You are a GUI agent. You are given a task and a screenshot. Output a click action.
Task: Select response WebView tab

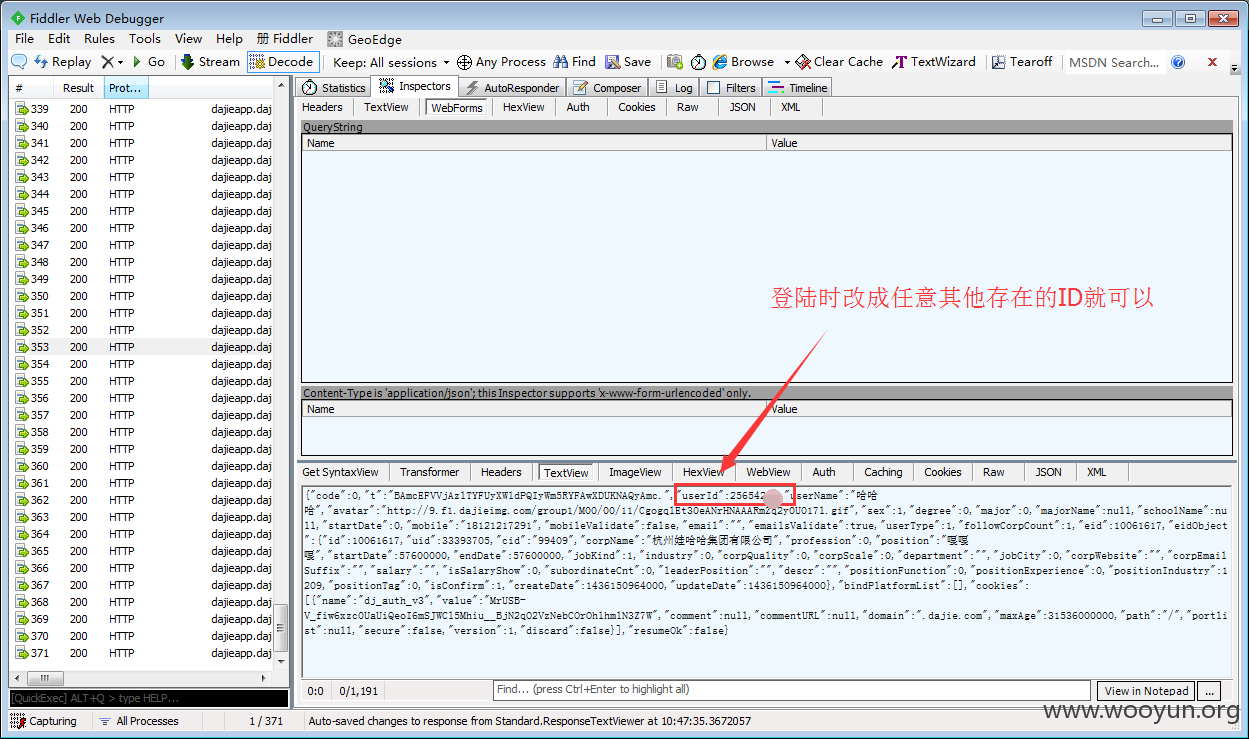pos(768,472)
